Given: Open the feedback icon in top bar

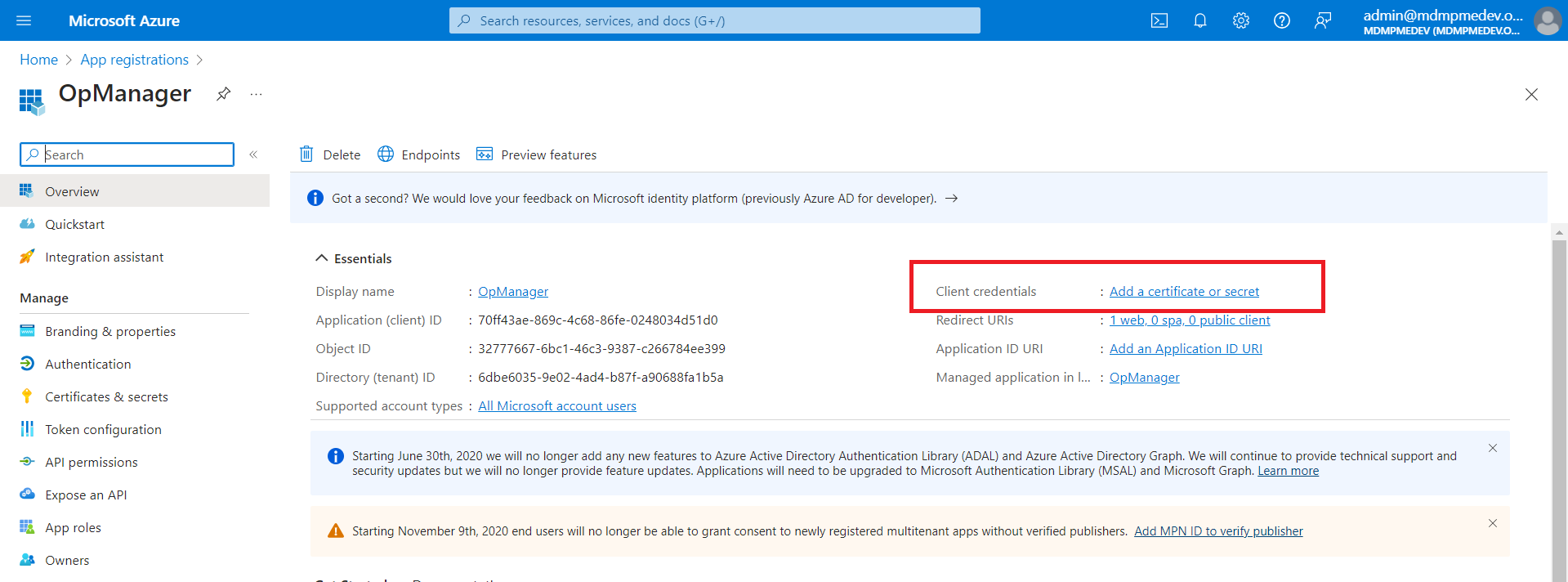Looking at the screenshot, I should tap(1323, 20).
